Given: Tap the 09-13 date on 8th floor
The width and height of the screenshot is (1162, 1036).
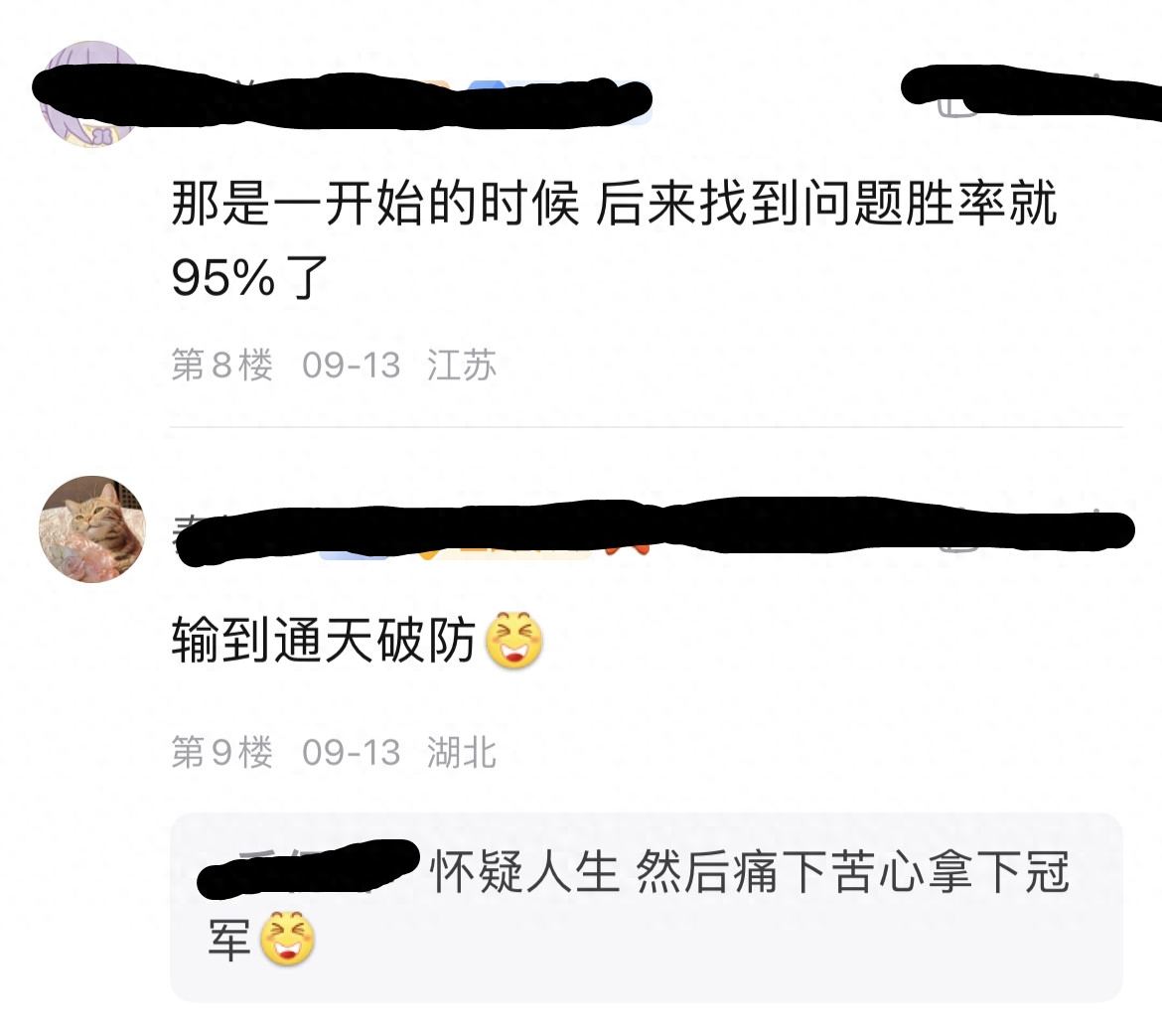Looking at the screenshot, I should 352,366.
